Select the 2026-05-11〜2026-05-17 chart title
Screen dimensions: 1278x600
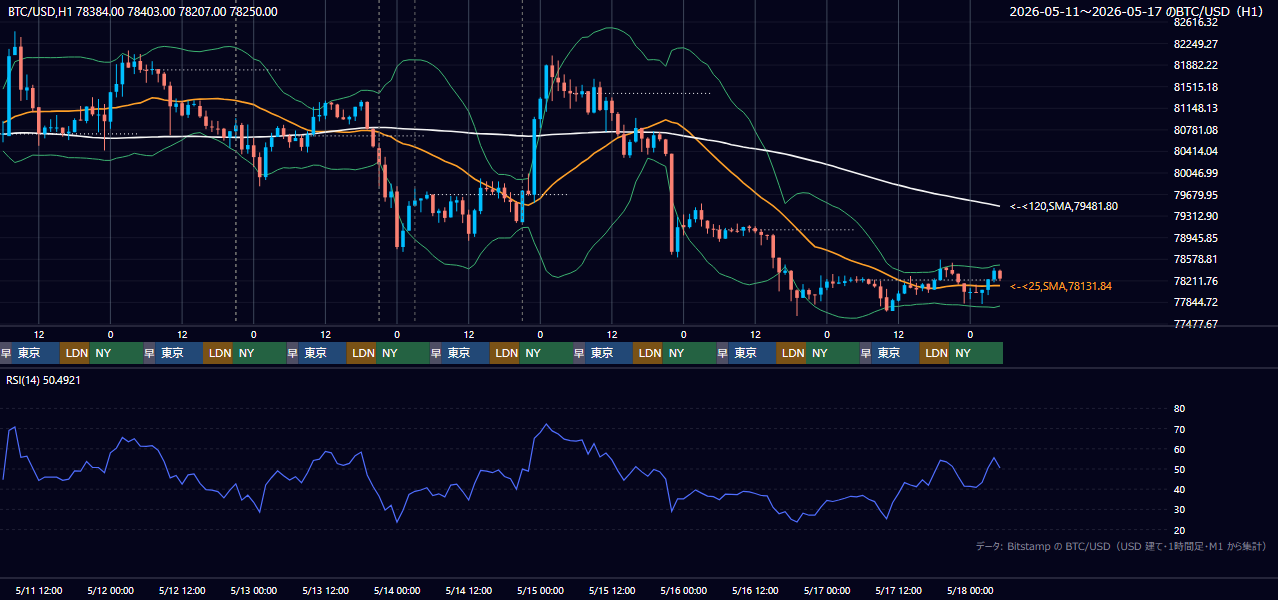coord(1137,11)
